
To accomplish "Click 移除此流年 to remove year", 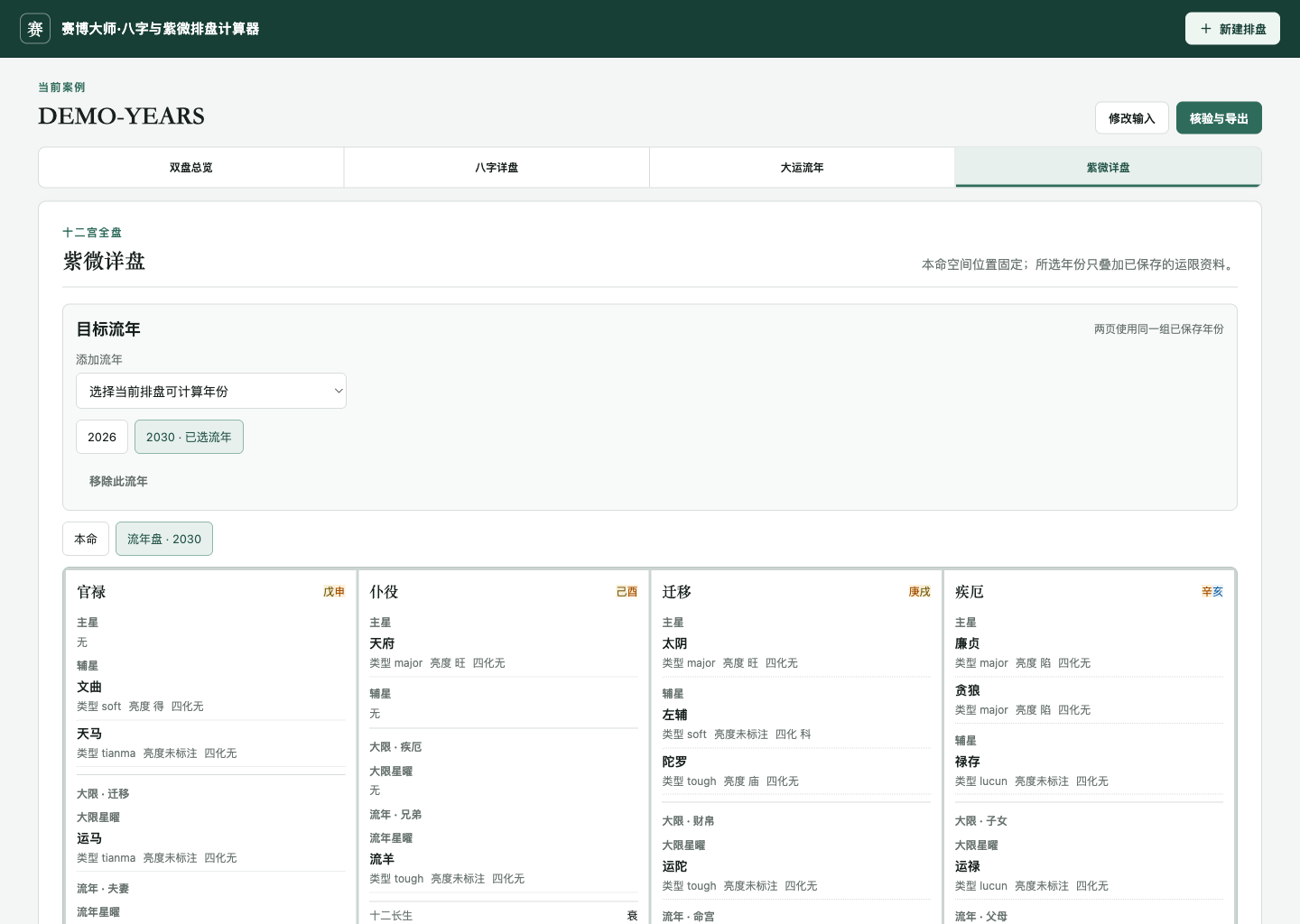I will tap(118, 481).
